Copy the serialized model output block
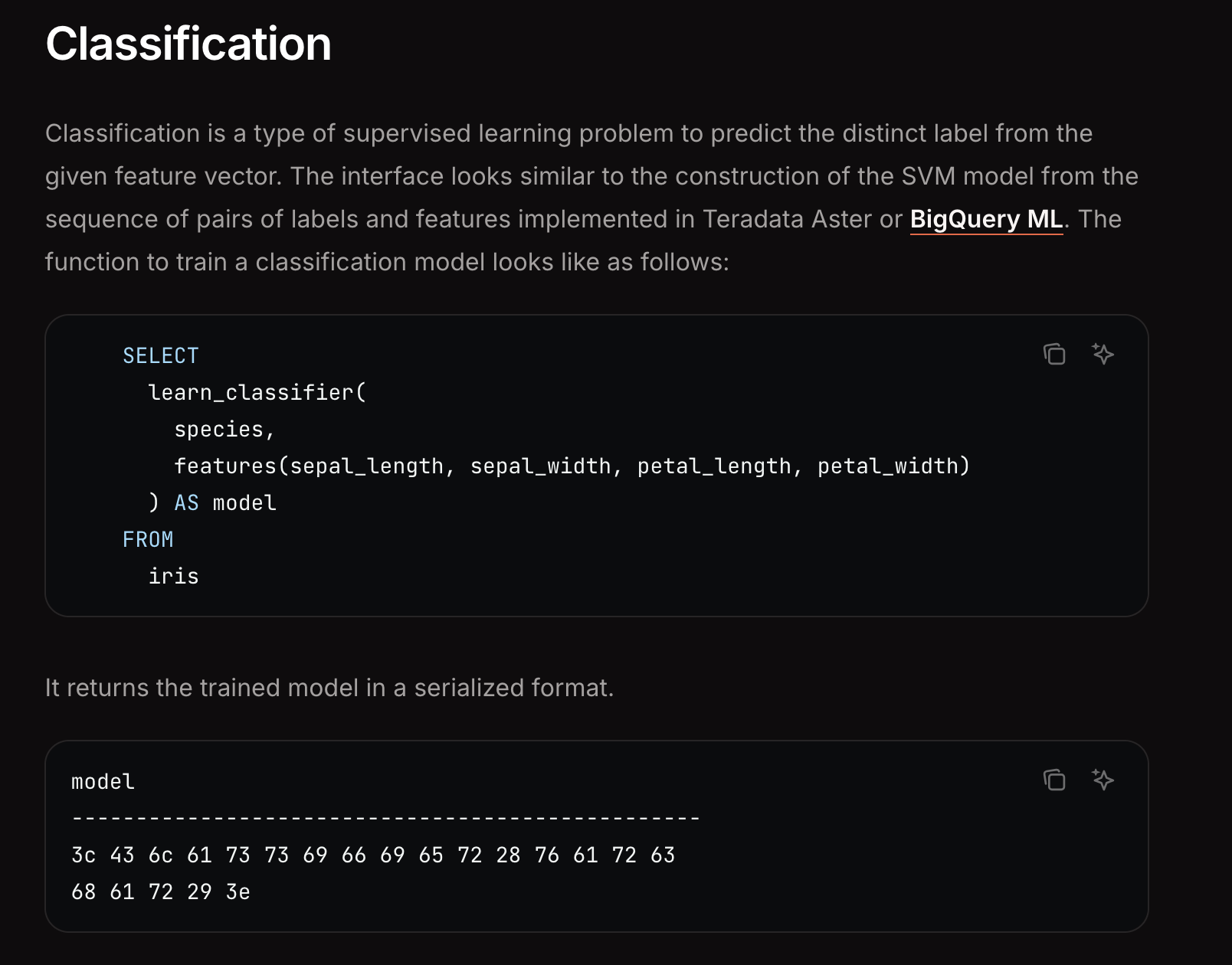 tap(1054, 780)
